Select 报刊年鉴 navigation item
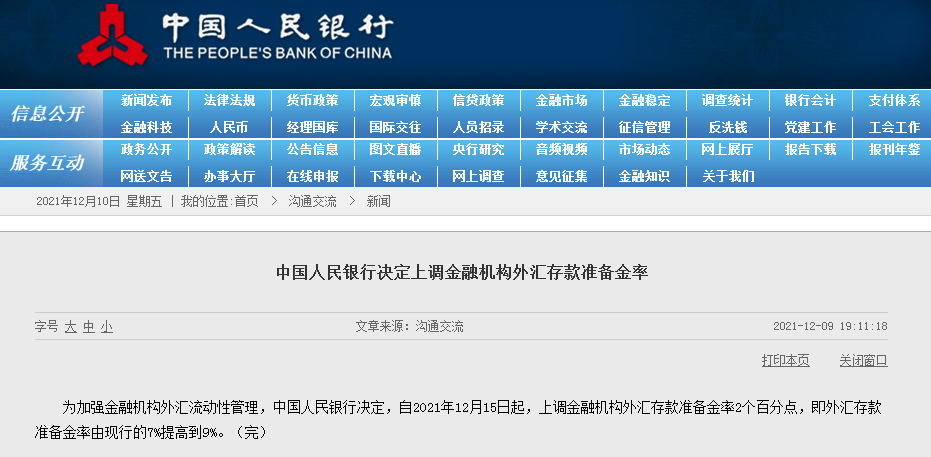931x457 pixels. pos(894,150)
